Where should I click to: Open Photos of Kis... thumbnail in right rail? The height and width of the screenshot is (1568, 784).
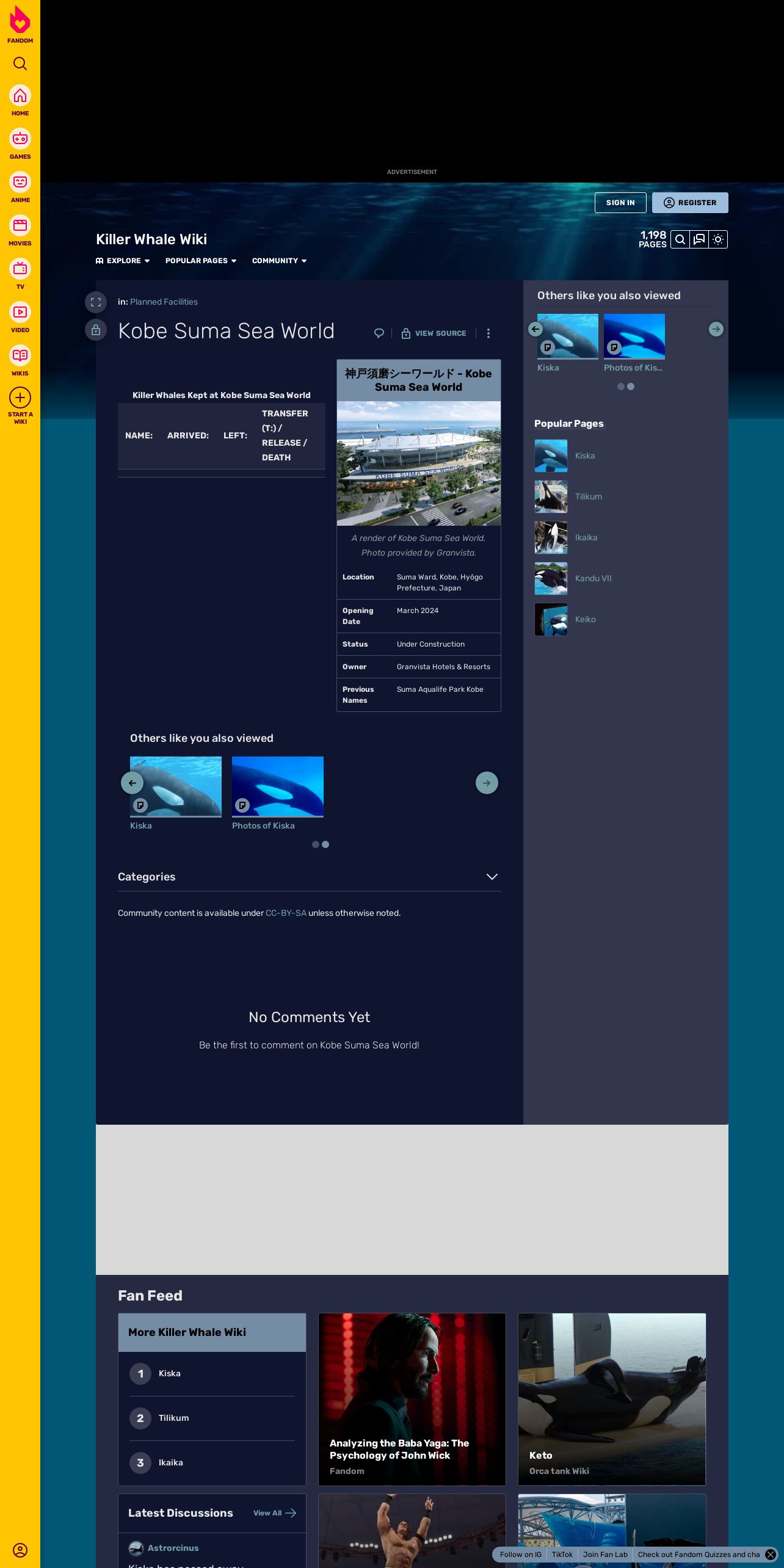[634, 336]
